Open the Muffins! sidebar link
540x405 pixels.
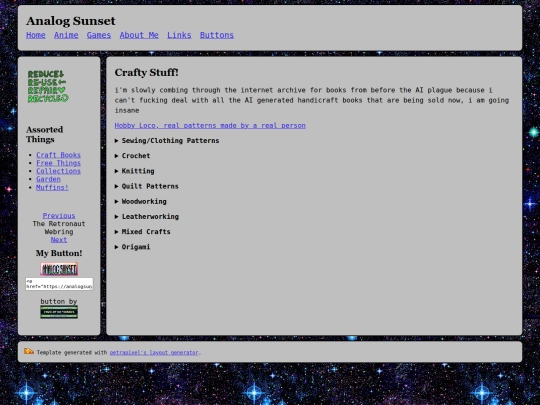tap(52, 187)
